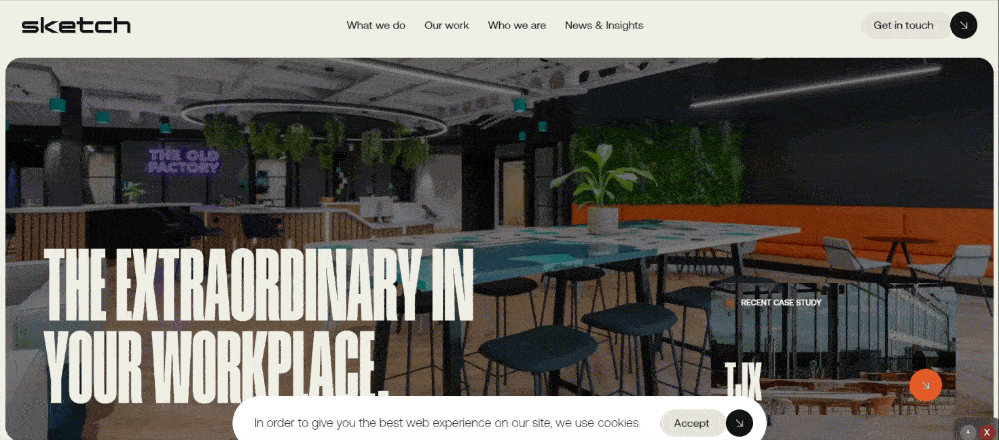Click The Old Factory neon sign in hero

[183, 162]
